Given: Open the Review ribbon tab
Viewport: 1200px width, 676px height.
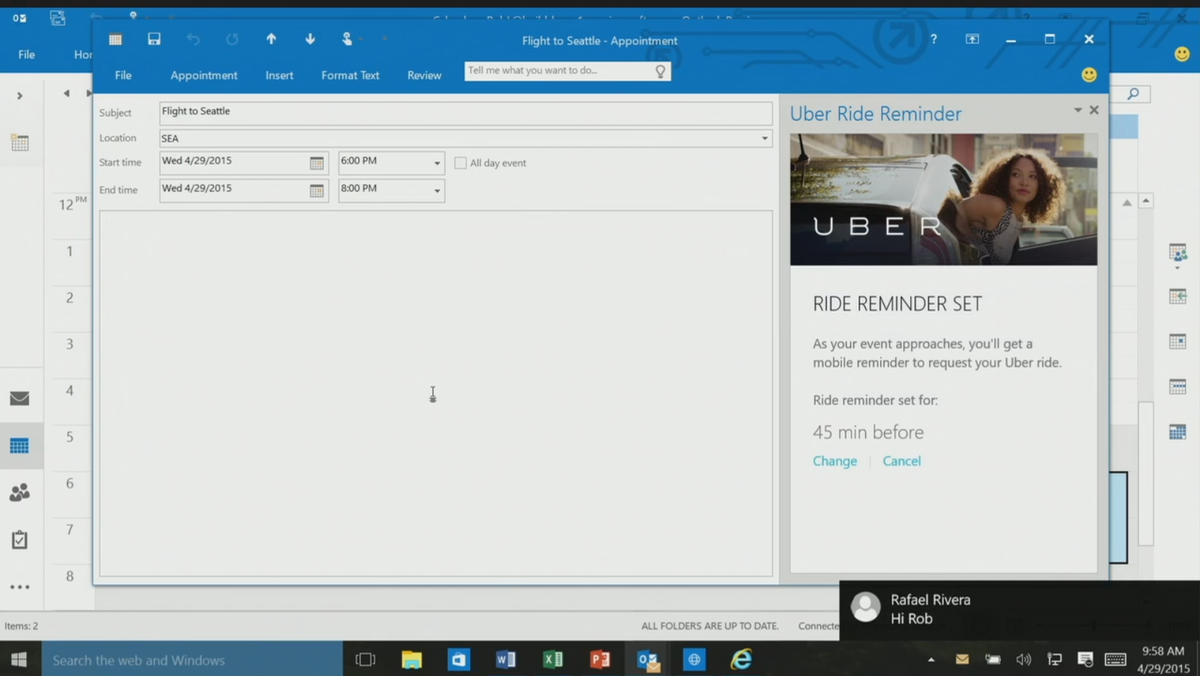Looking at the screenshot, I should click(x=424, y=75).
